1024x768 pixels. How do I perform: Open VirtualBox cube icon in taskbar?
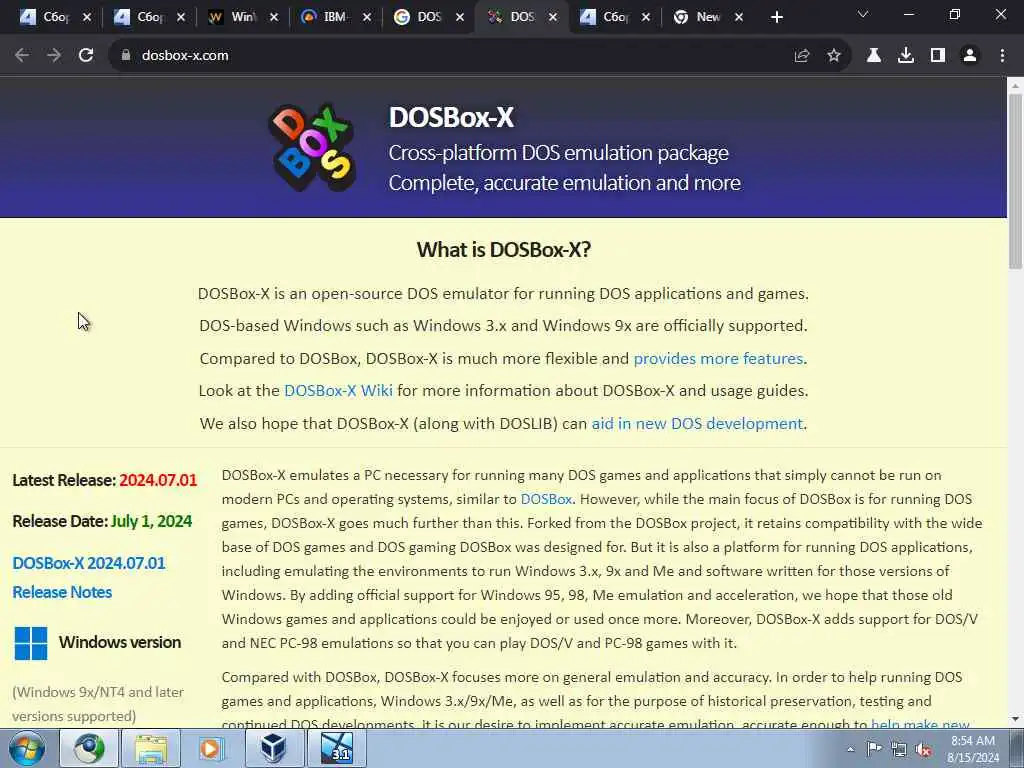274,748
